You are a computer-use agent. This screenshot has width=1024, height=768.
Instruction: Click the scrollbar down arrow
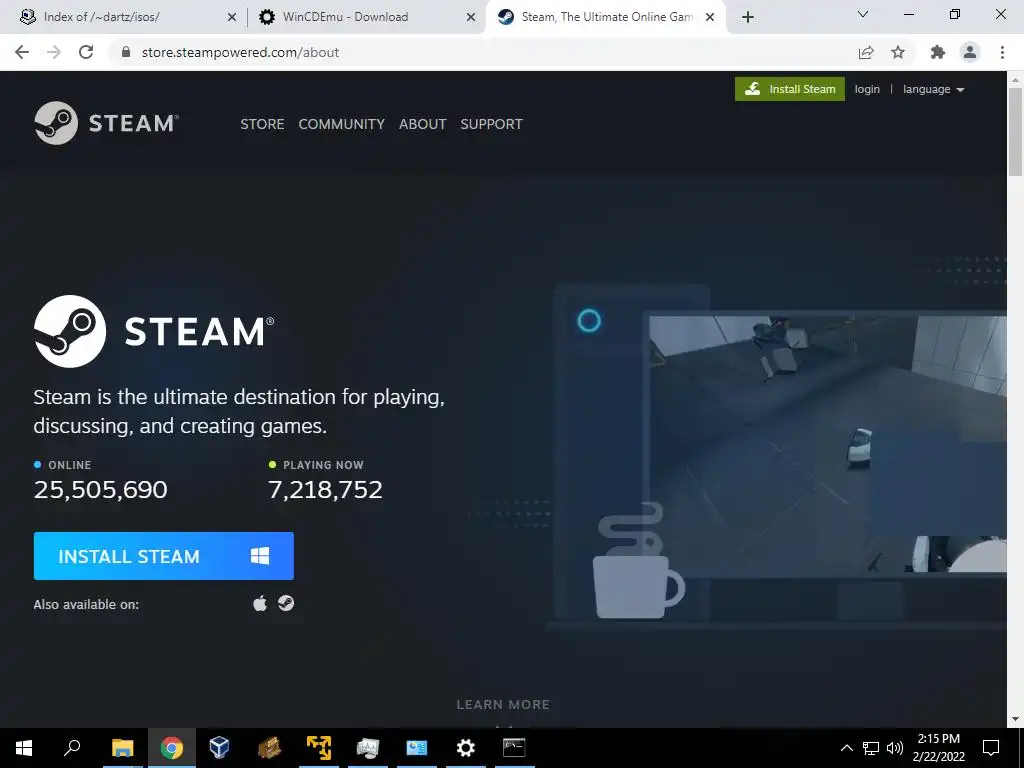[1015, 719]
